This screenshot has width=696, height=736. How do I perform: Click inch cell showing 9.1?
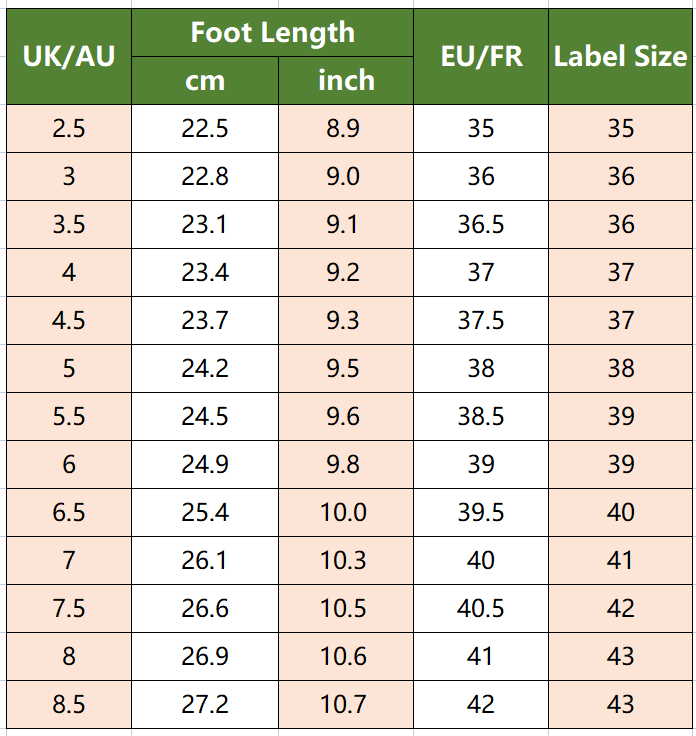point(346,224)
